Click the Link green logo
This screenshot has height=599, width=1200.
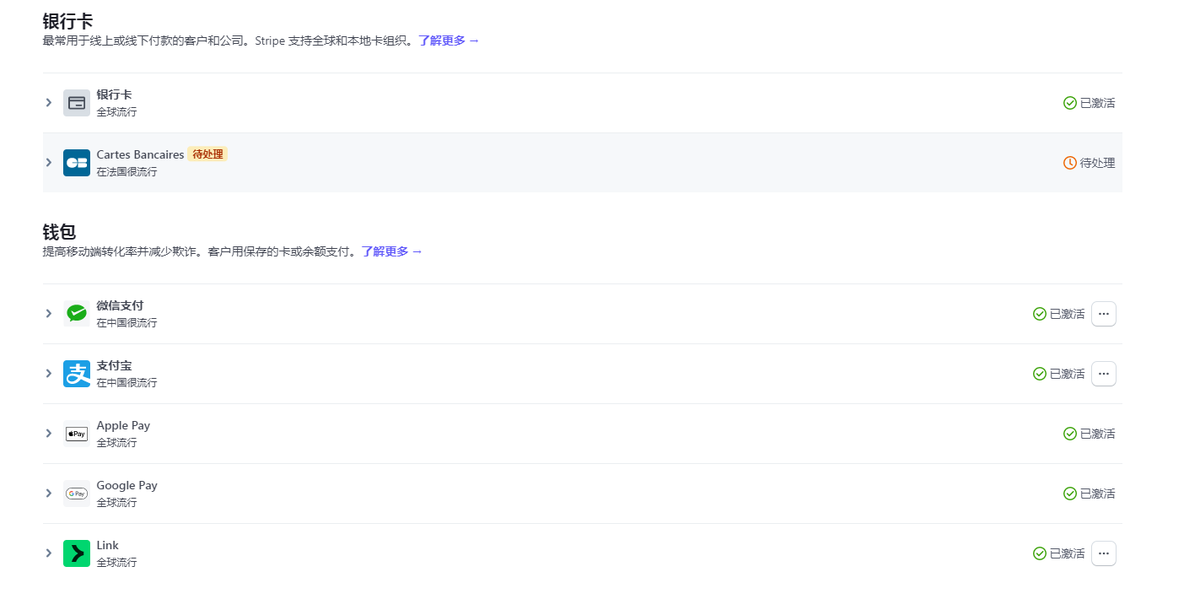(x=77, y=554)
